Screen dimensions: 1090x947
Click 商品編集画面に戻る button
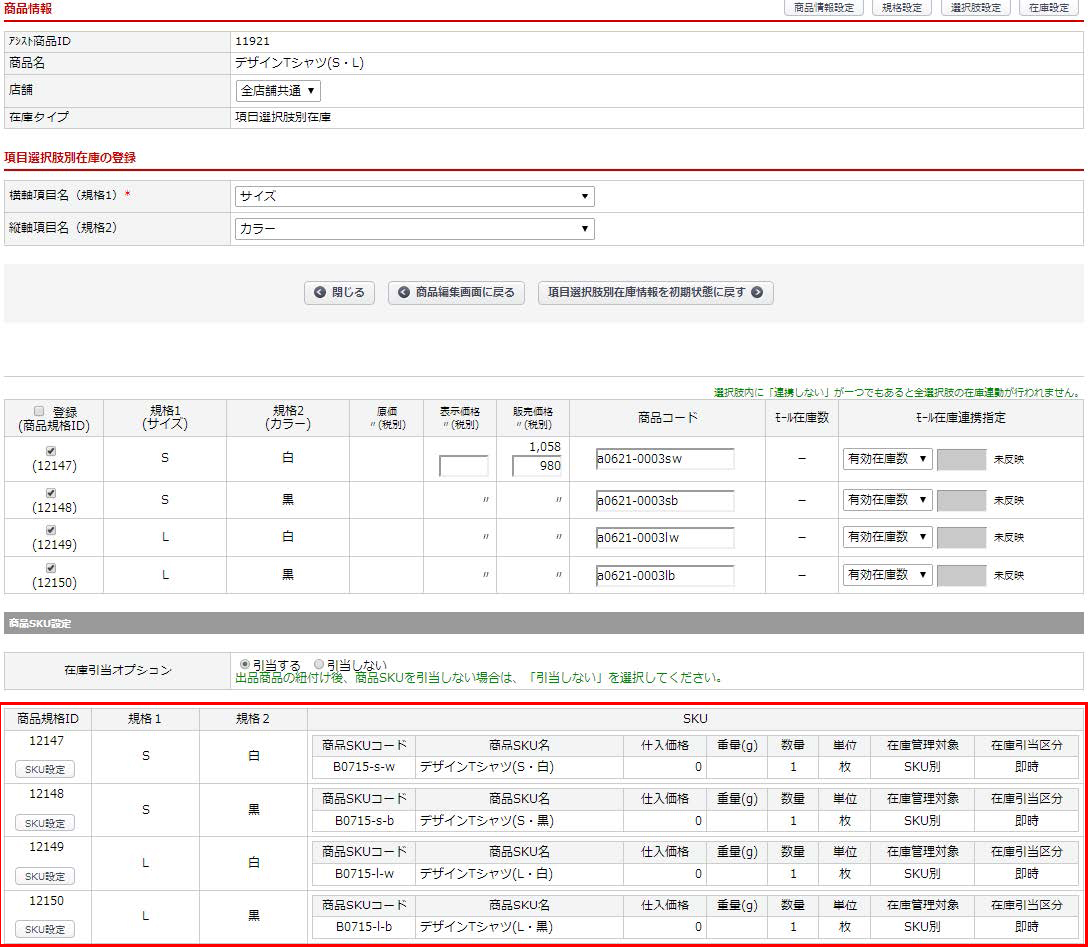[x=456, y=293]
